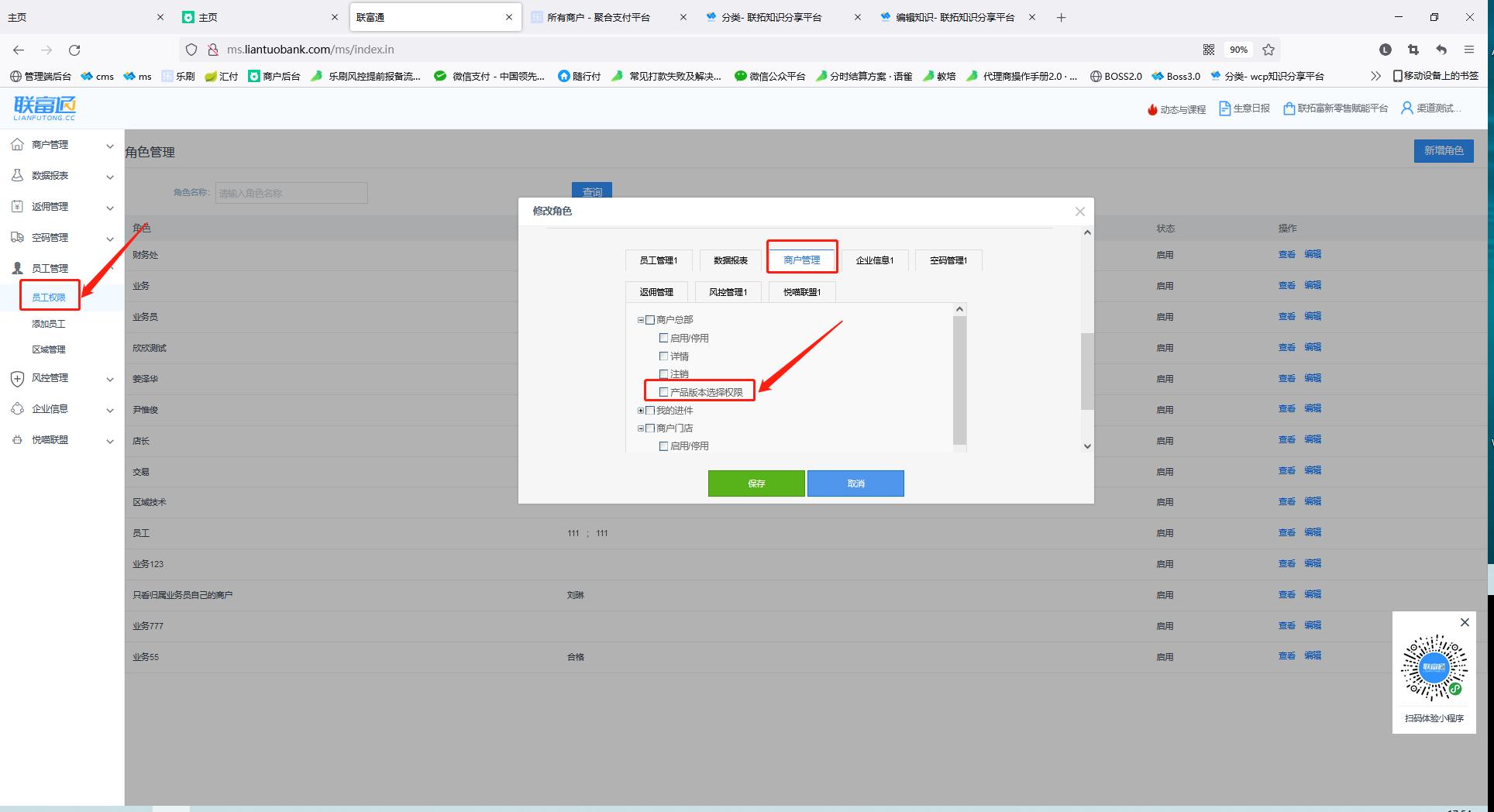Viewport: 1494px width, 812px height.
Task: Click the 渠道测试 user account icon
Action: point(1406,108)
